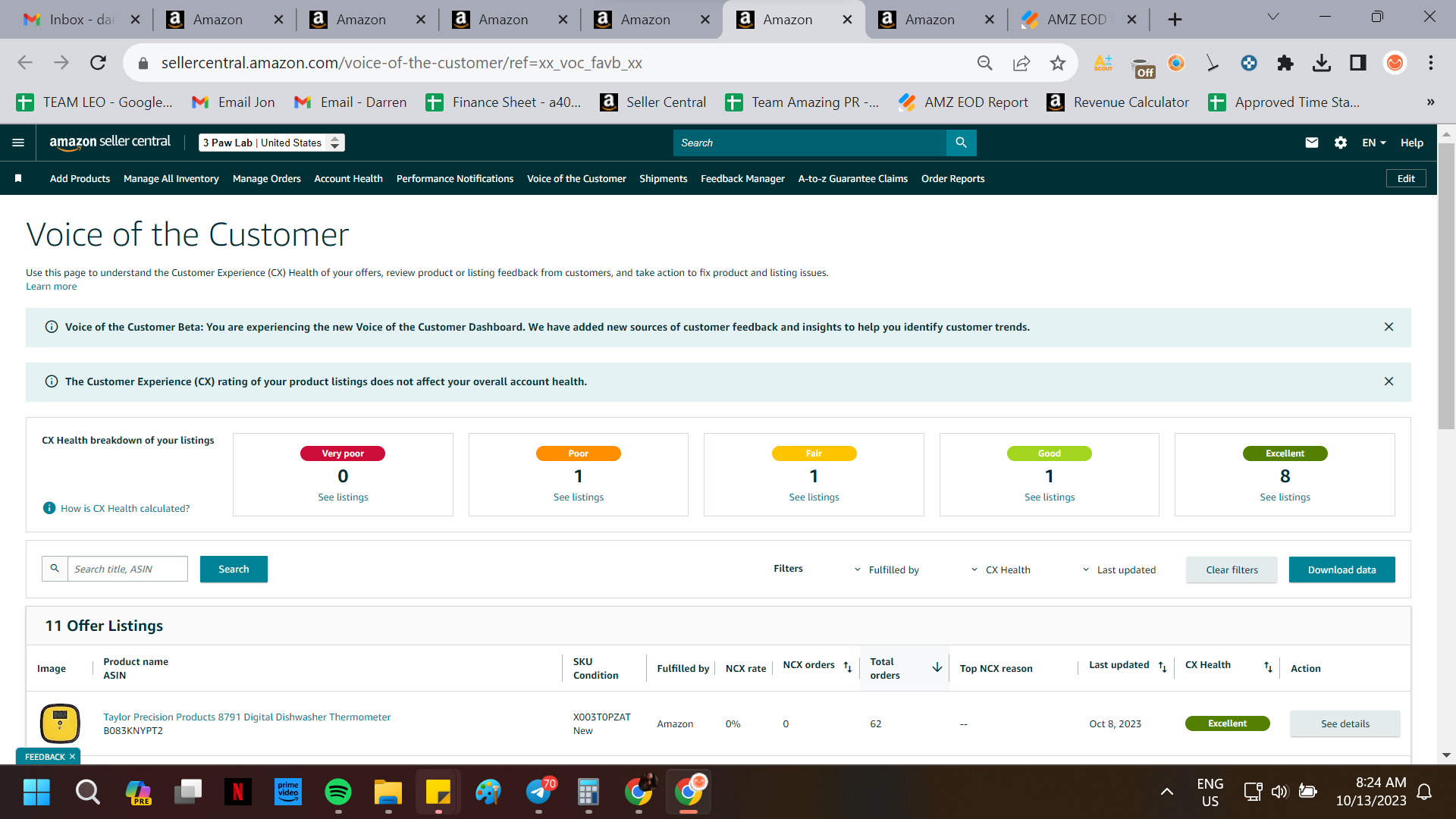Open Telegram from the taskbar
The height and width of the screenshot is (819, 1456).
pos(540,792)
